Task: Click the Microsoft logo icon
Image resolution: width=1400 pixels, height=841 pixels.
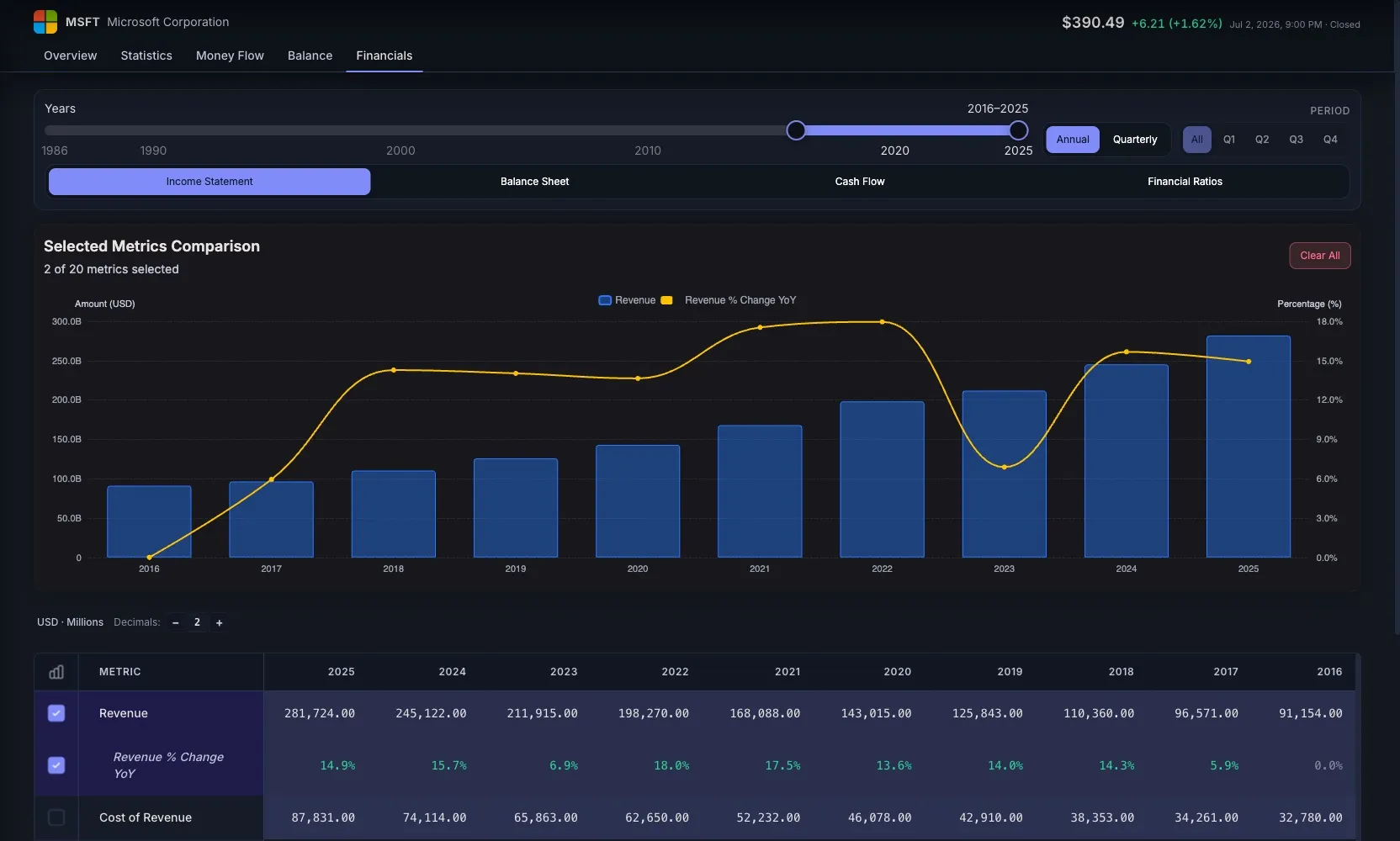Action: [45, 22]
